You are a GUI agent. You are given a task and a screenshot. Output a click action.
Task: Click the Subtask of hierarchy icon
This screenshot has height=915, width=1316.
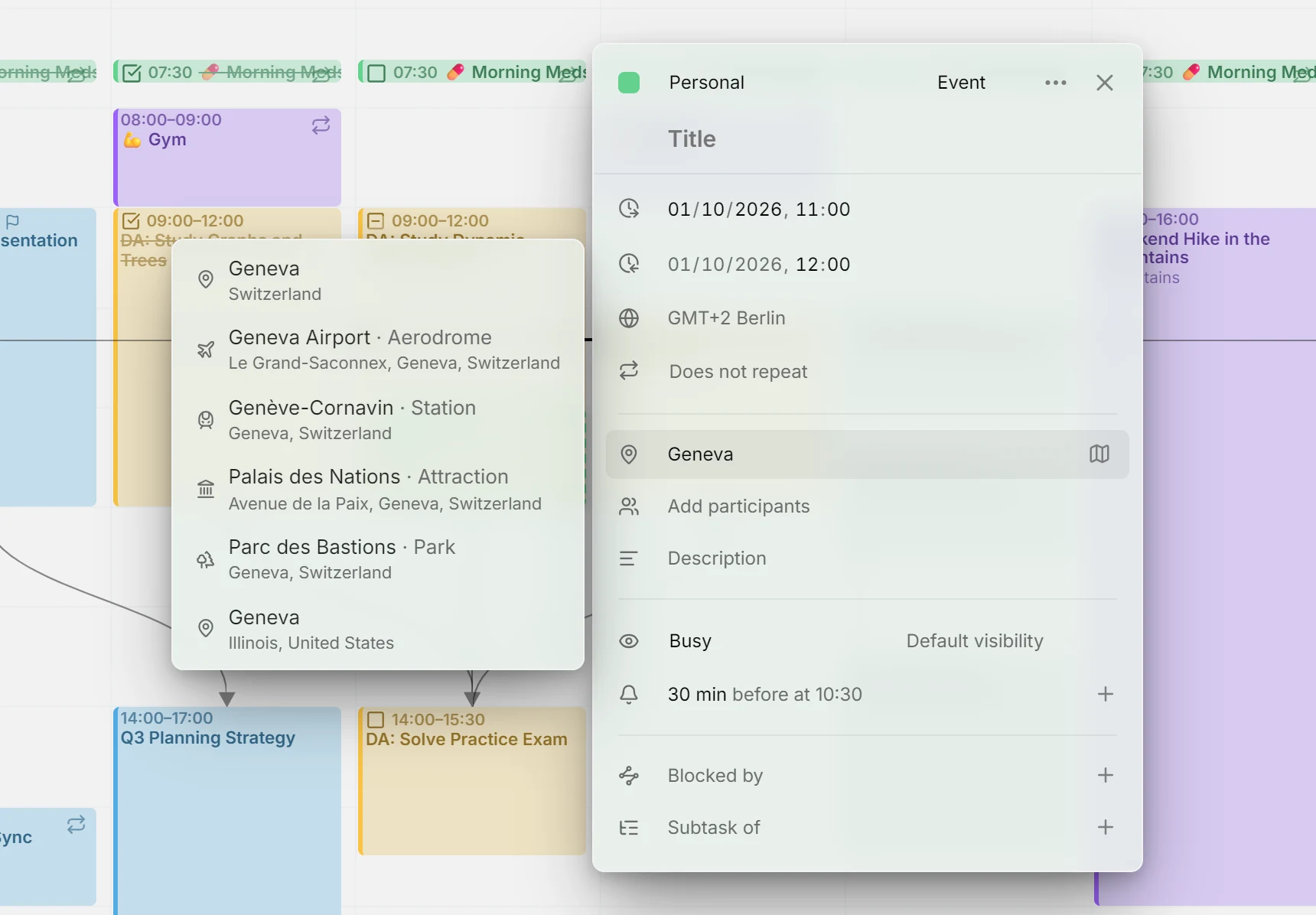(629, 827)
